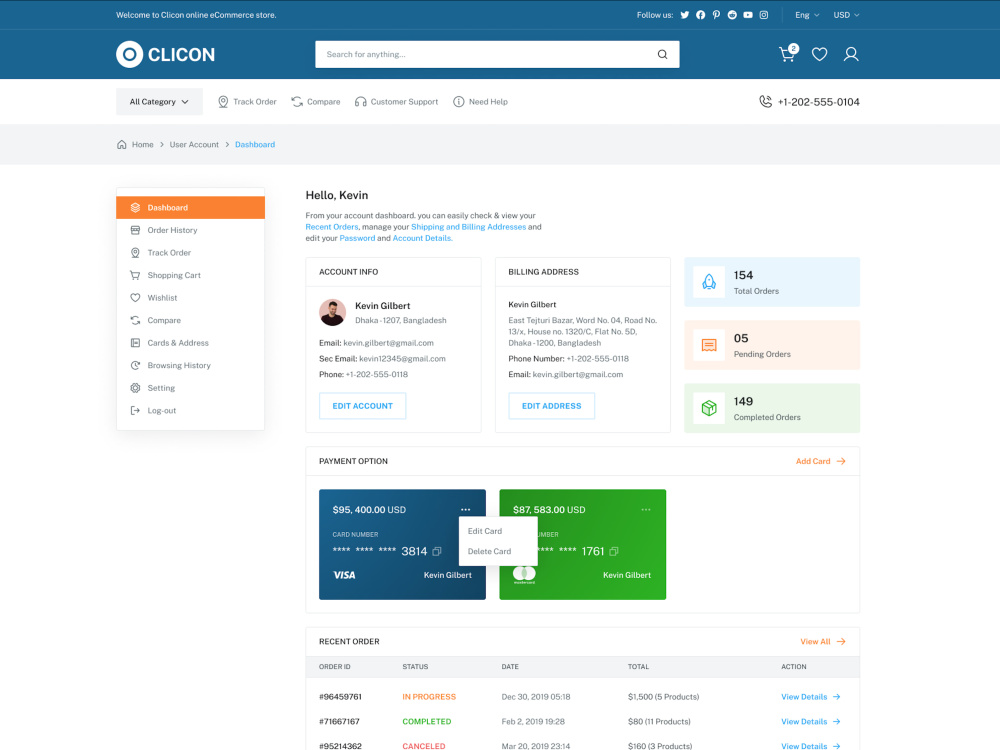Click the support phone number +1-202-555-0104
The width and height of the screenshot is (1000, 750).
coord(818,101)
